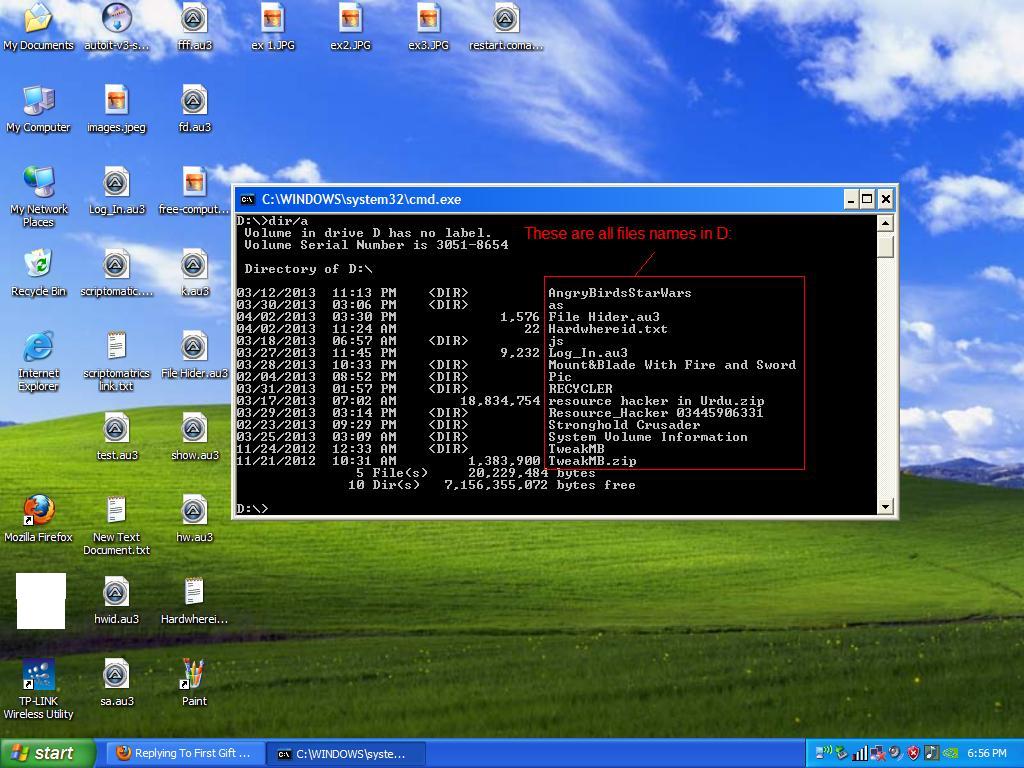Click '7,156,355,072 bytes free' text
Image resolution: width=1024 pixels, height=768 pixels.
coord(540,485)
